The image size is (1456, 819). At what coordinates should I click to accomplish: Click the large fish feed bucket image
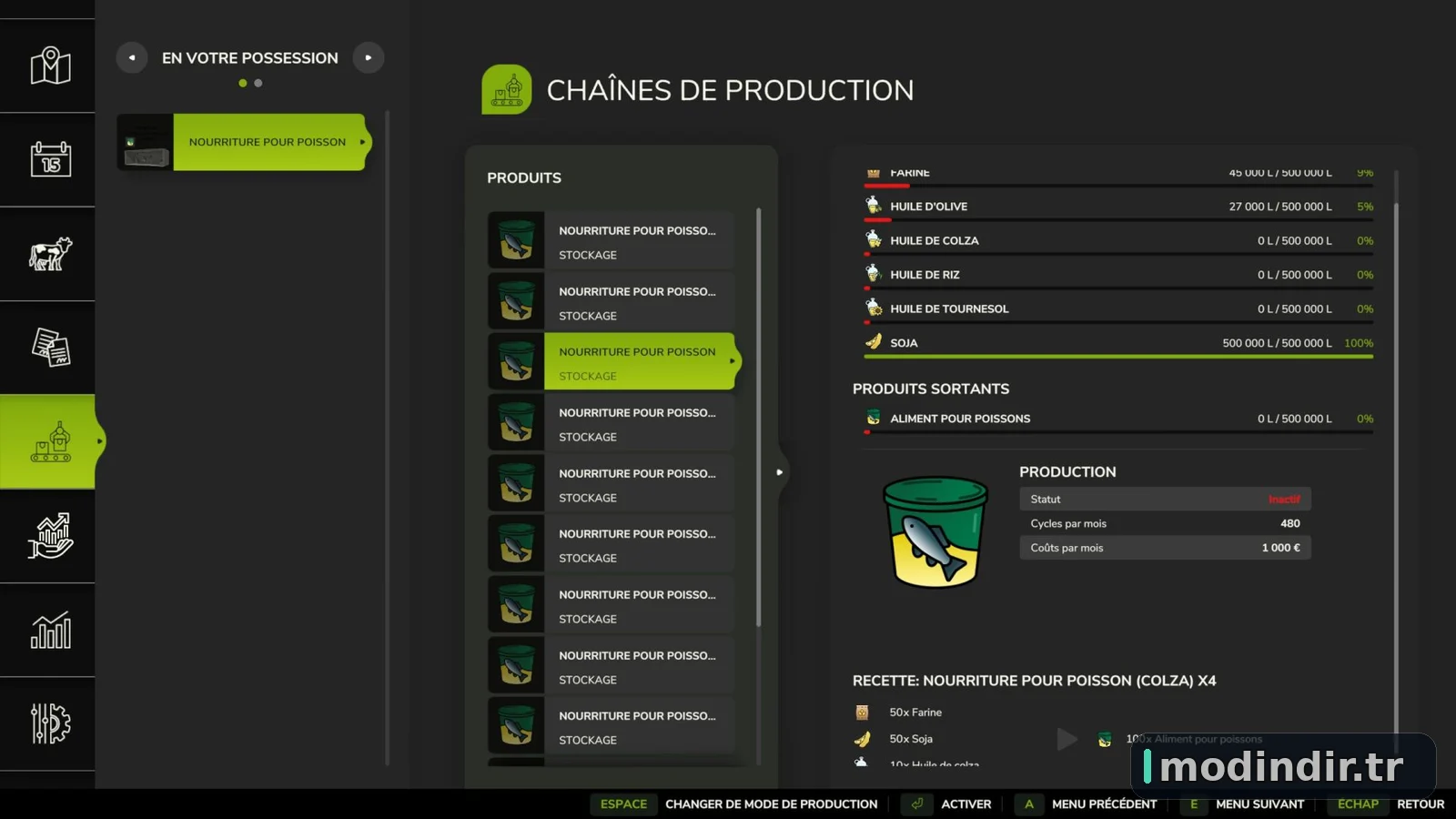click(935, 531)
